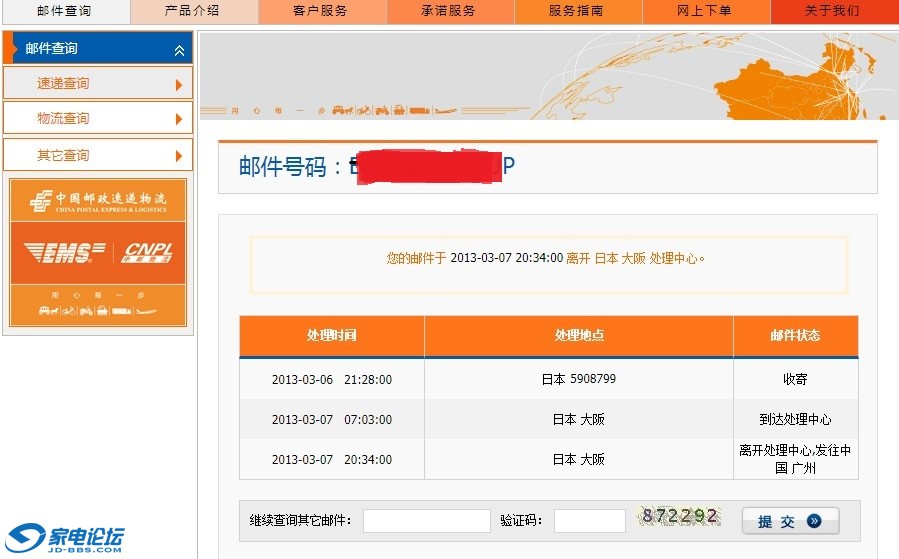Viewport: 899px width, 559px height.
Task: Select the 承诺服务 navigation tab
Action: click(x=449, y=11)
